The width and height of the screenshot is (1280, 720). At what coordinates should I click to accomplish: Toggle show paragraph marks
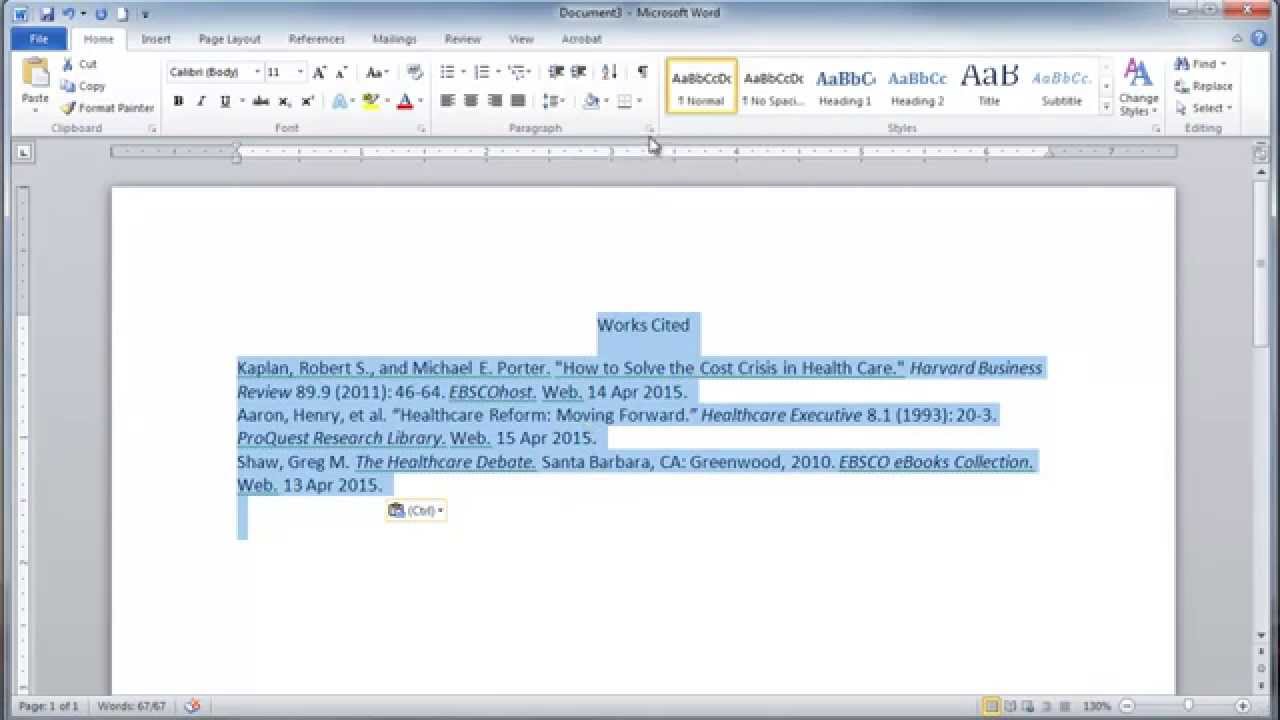tap(642, 72)
